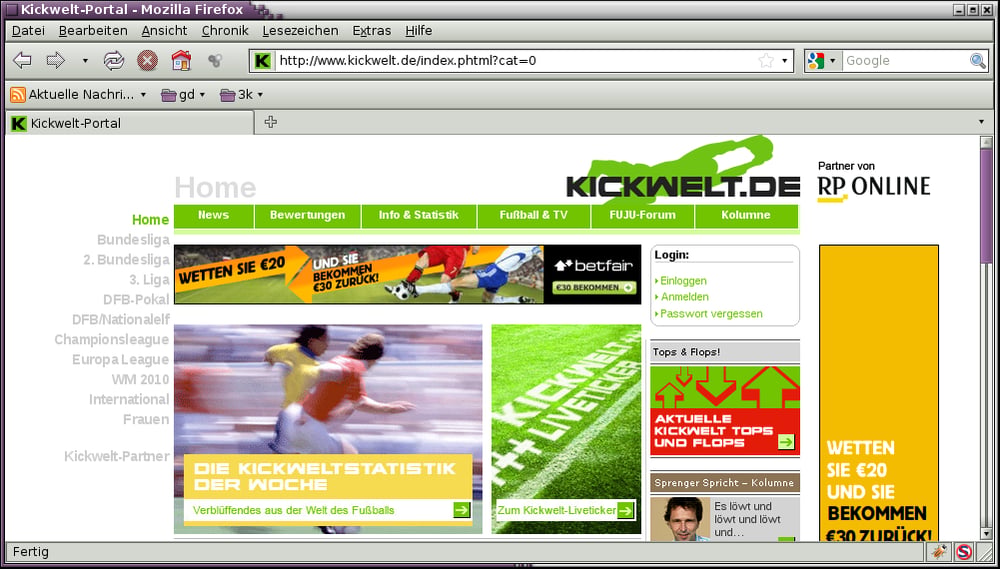Open Fußball & TV navigation item
The width and height of the screenshot is (1000, 569).
coord(534,216)
